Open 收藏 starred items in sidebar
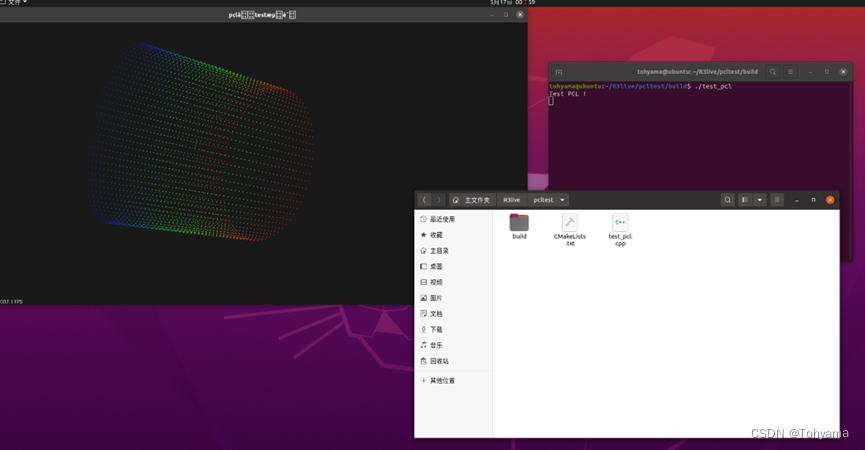This screenshot has height=450, width=865. pos(453,235)
